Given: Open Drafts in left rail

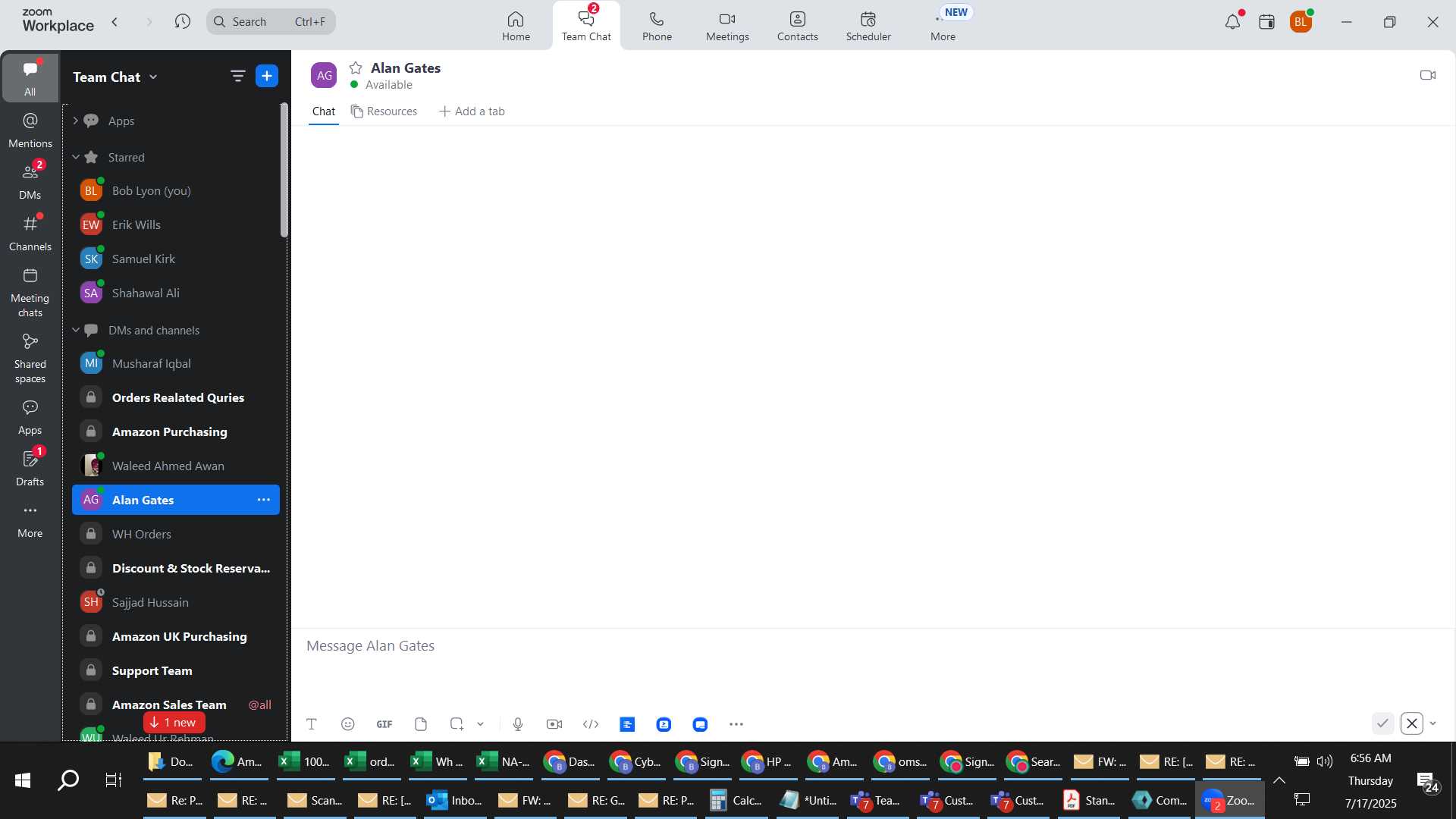Looking at the screenshot, I should tap(30, 469).
